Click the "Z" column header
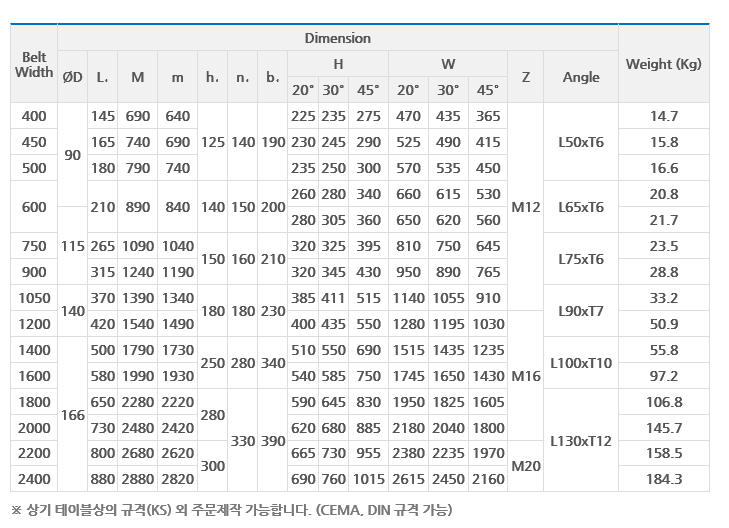Screen dimensions: 729x528 point(525,77)
